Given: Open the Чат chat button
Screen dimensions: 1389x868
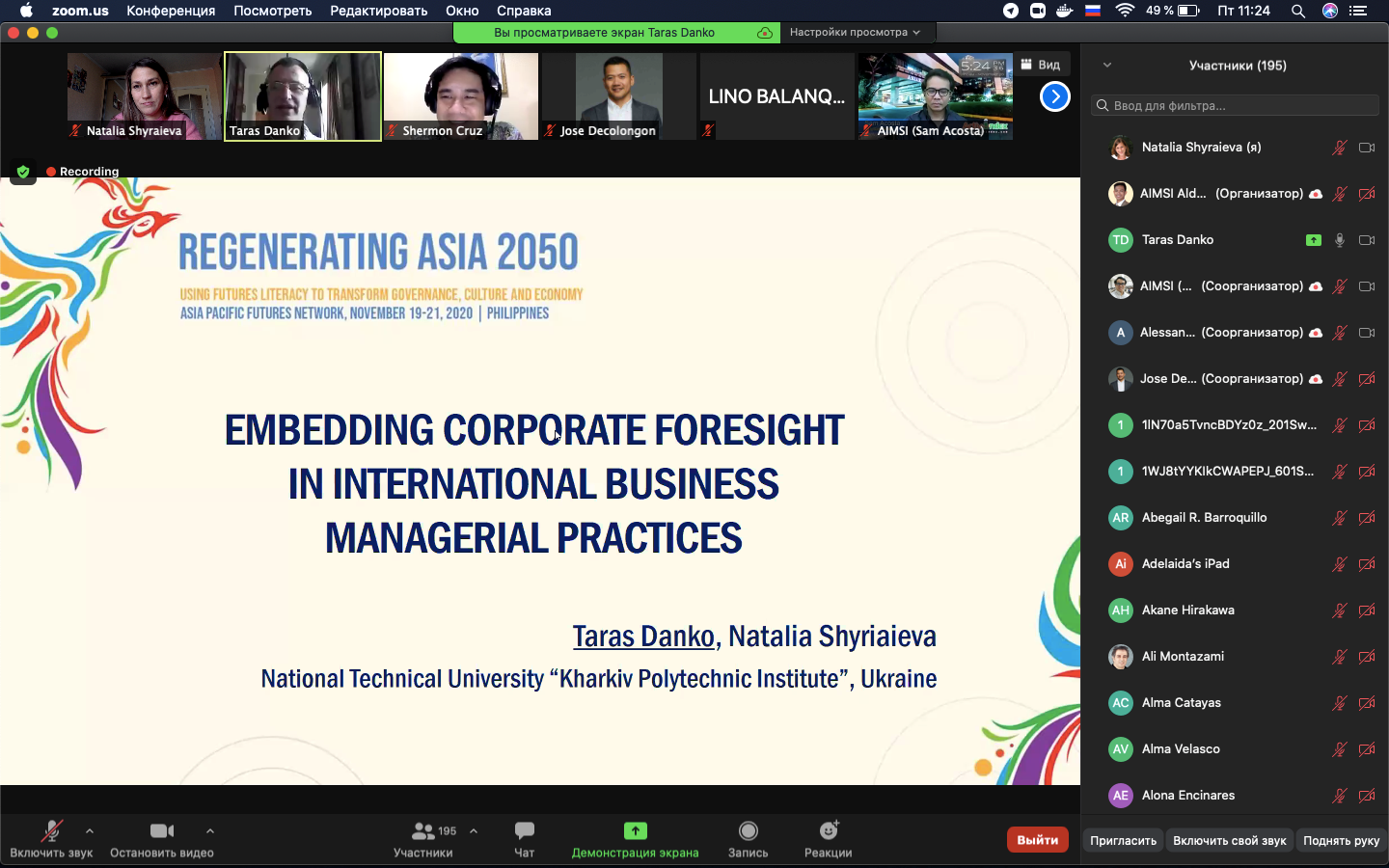Looking at the screenshot, I should tap(525, 839).
